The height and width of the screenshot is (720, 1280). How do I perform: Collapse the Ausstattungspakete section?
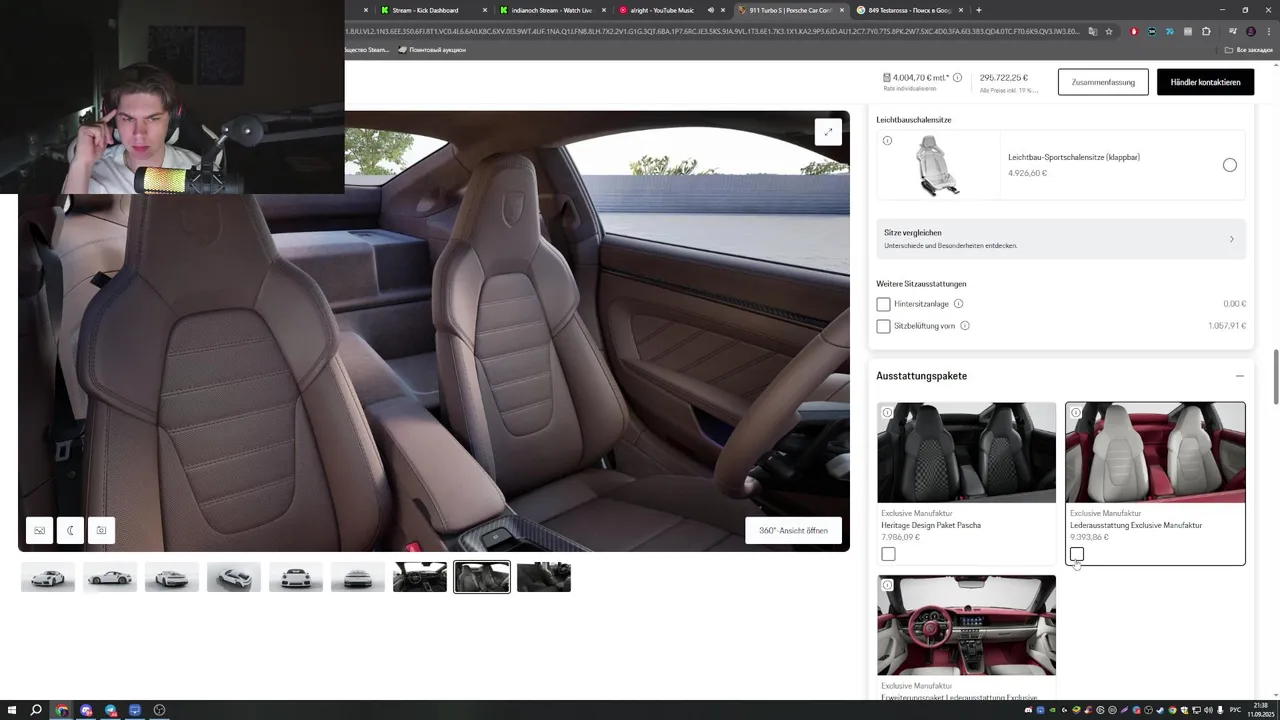(x=1239, y=376)
